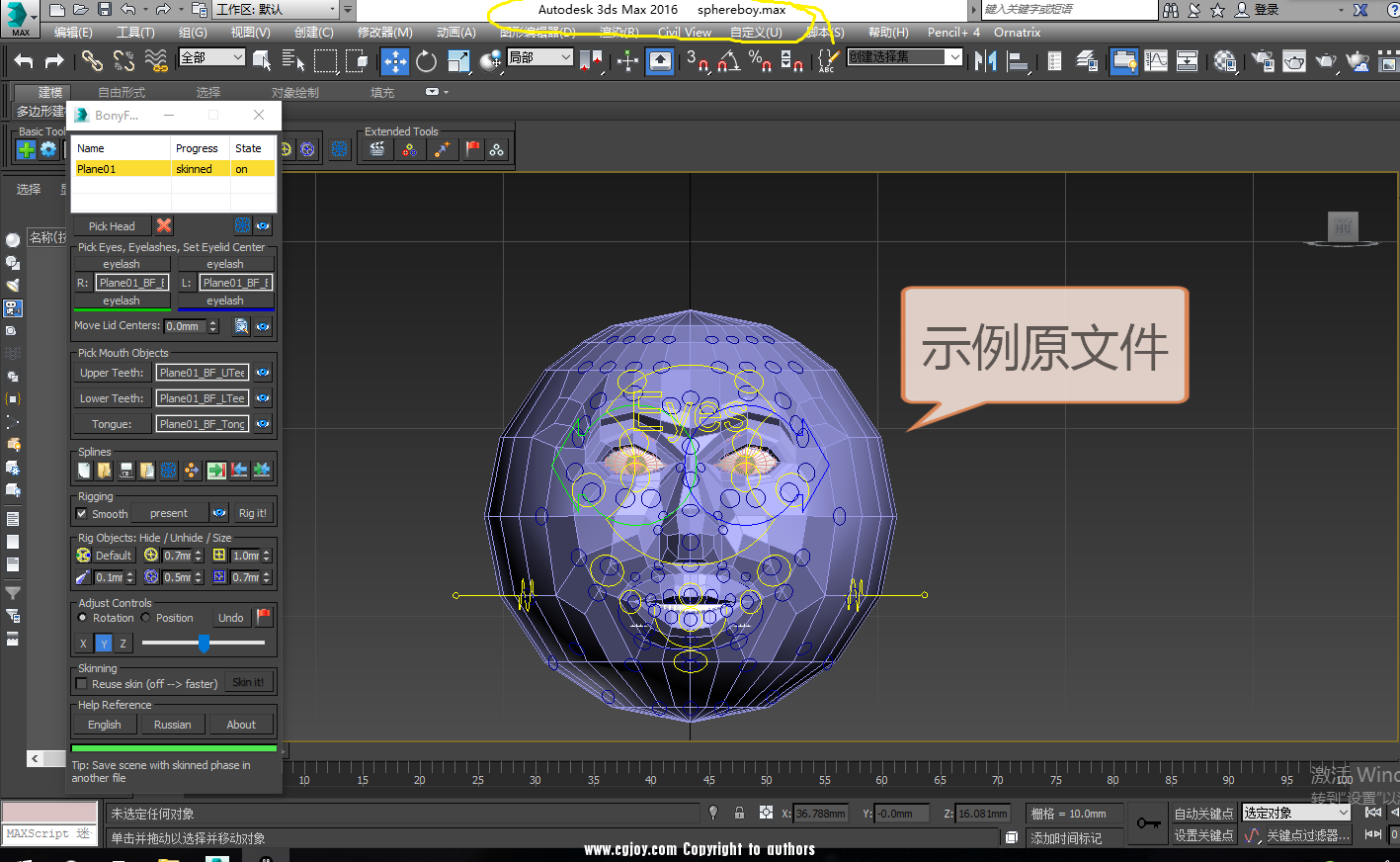Click the Rig it! button
1400x862 pixels.
coord(252,513)
